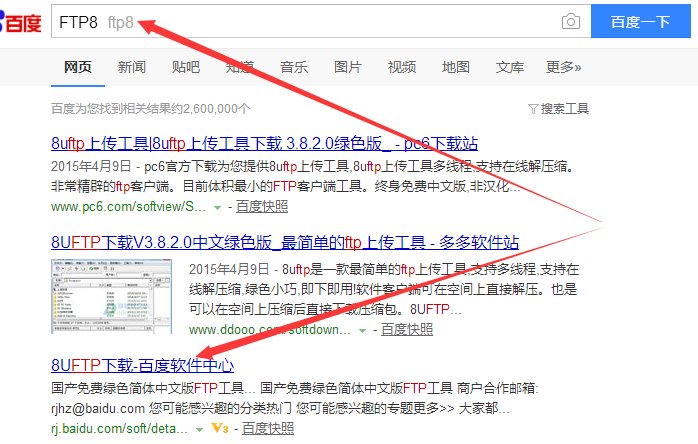Open 搜索工具 filter options
Viewport: 698px width, 444px height.
pos(558,109)
